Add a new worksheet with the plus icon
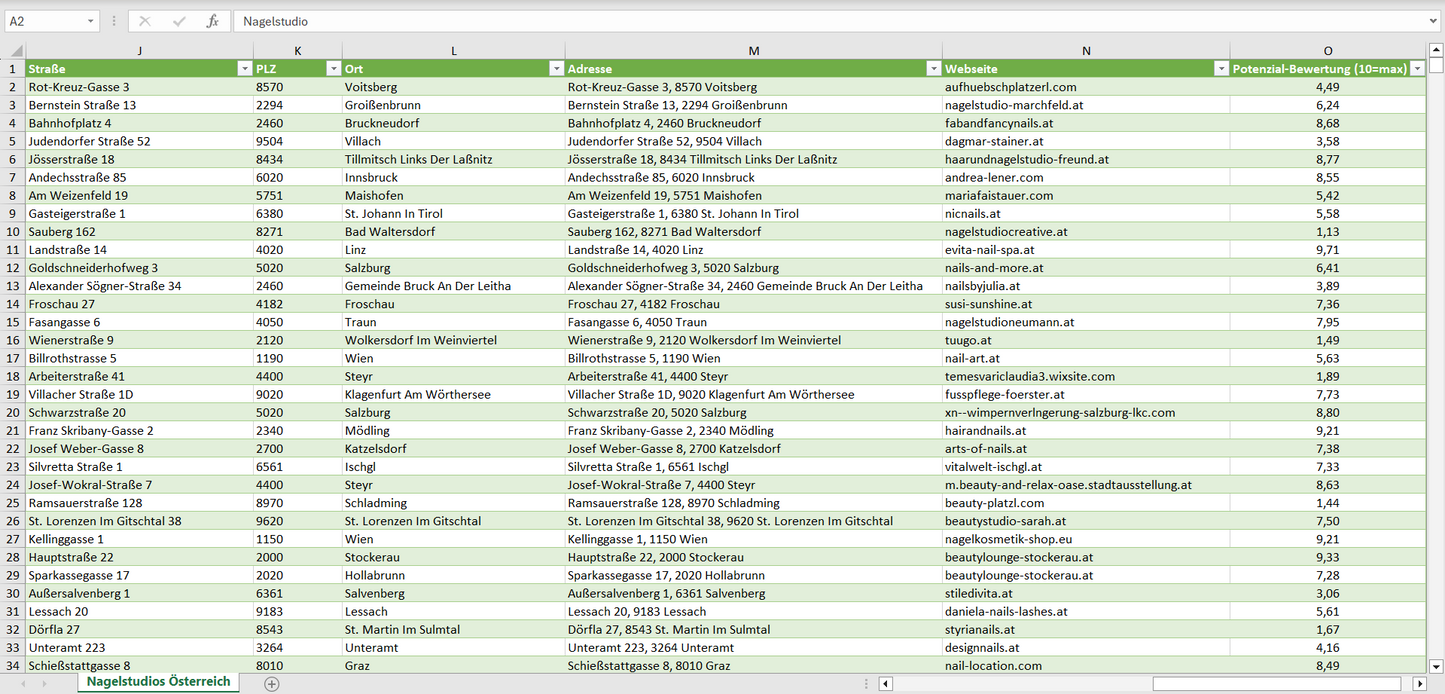Screen dimensions: 1445x694 tap(270, 683)
